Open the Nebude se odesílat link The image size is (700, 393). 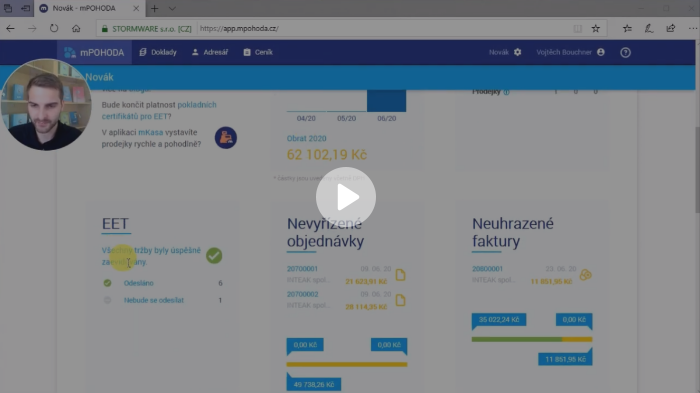(154, 300)
